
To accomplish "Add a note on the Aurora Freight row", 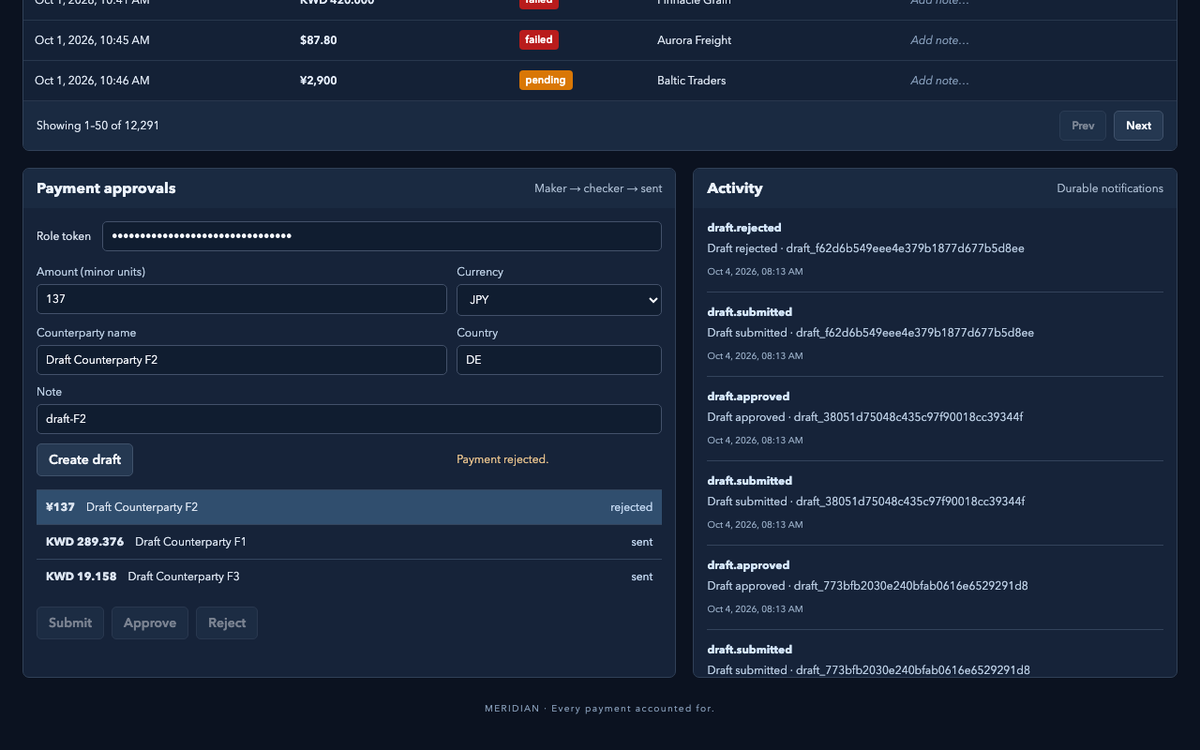I will coord(939,40).
